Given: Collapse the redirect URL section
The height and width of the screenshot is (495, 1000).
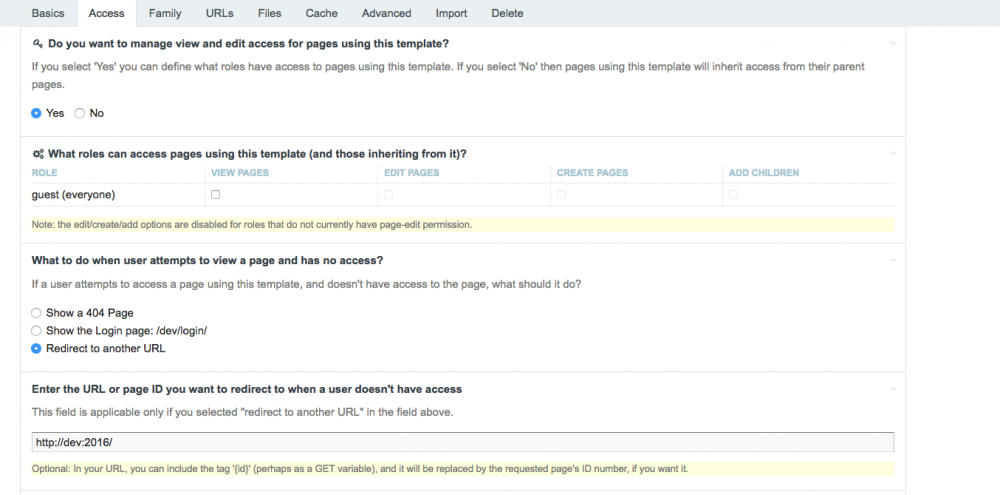Looking at the screenshot, I should [893, 389].
